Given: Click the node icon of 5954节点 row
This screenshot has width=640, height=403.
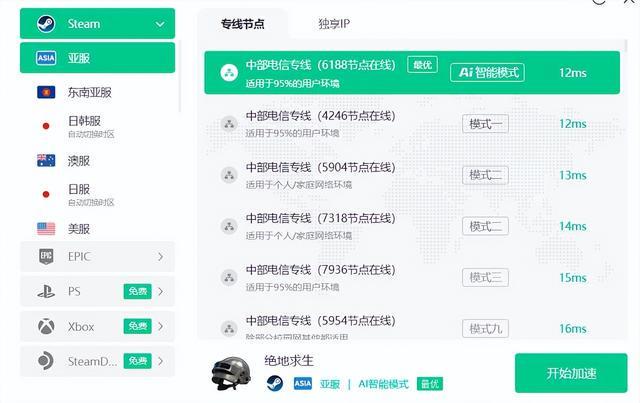Looking at the screenshot, I should tap(229, 329).
